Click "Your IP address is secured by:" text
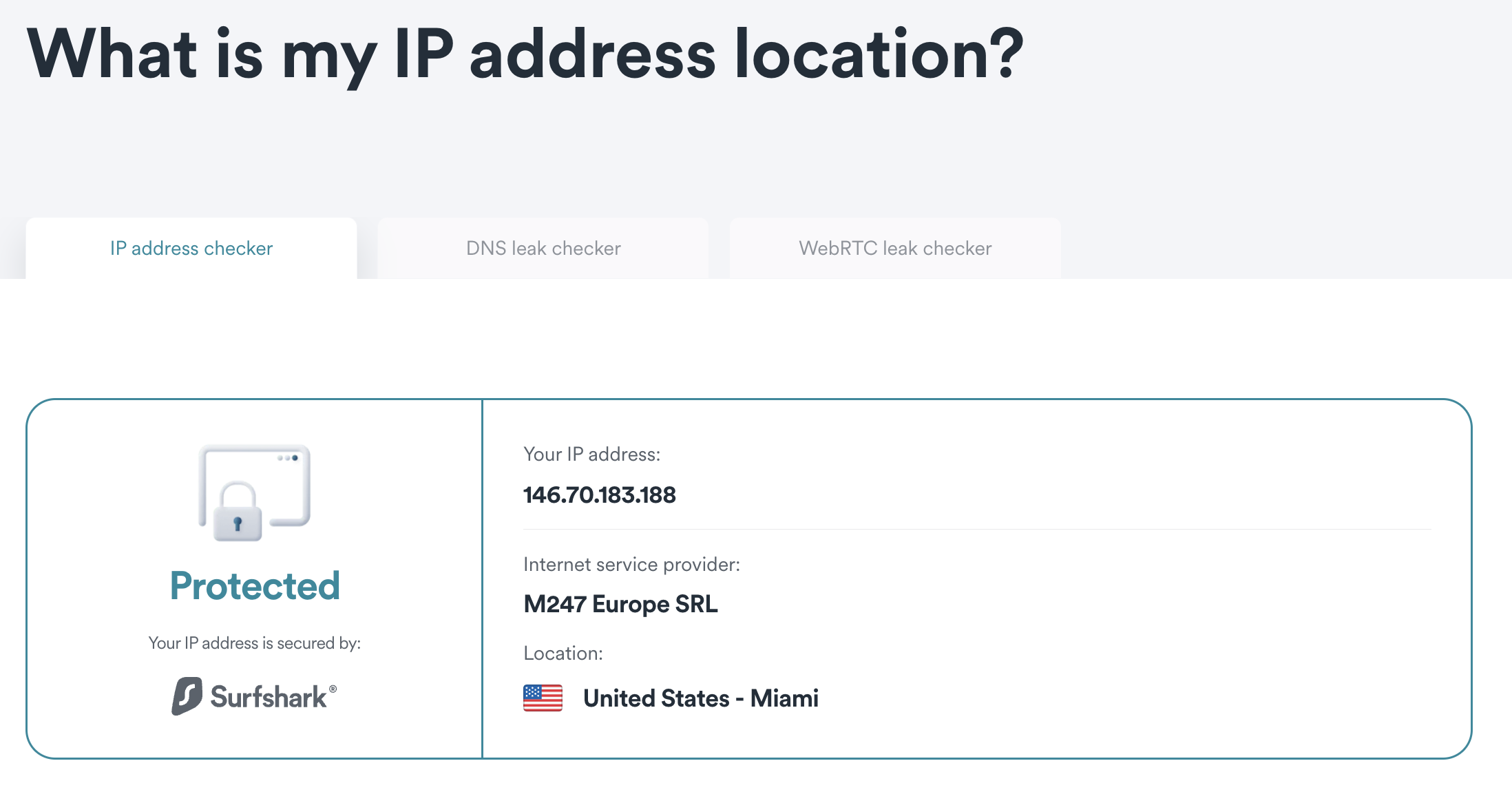This screenshot has height=792, width=1512. (255, 643)
